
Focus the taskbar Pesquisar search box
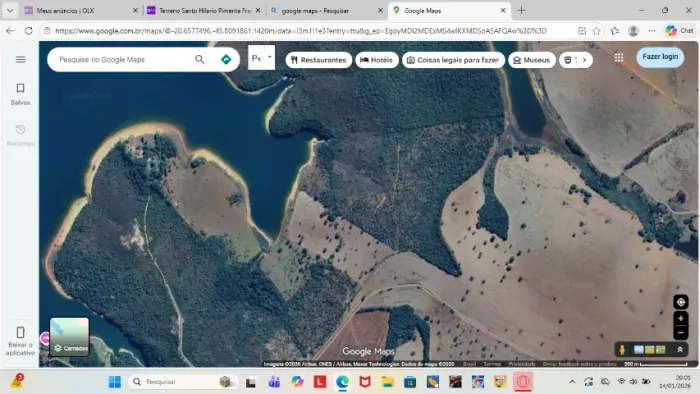(182, 382)
